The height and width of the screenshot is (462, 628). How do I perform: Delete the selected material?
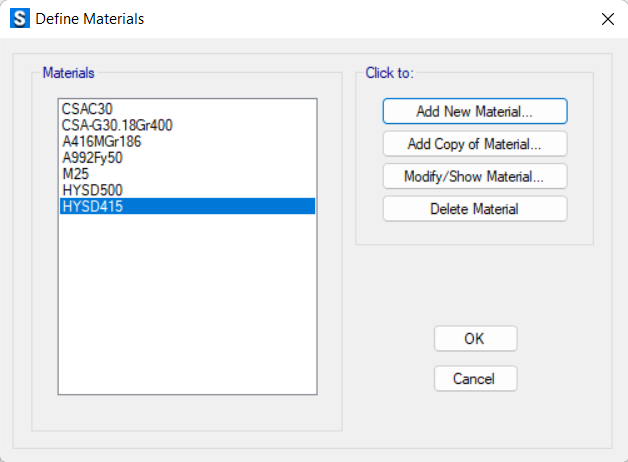(475, 209)
